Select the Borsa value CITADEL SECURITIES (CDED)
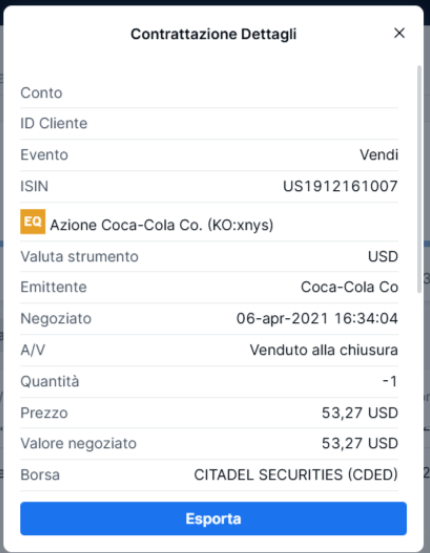This screenshot has height=553, width=430. pyautogui.click(x=296, y=475)
